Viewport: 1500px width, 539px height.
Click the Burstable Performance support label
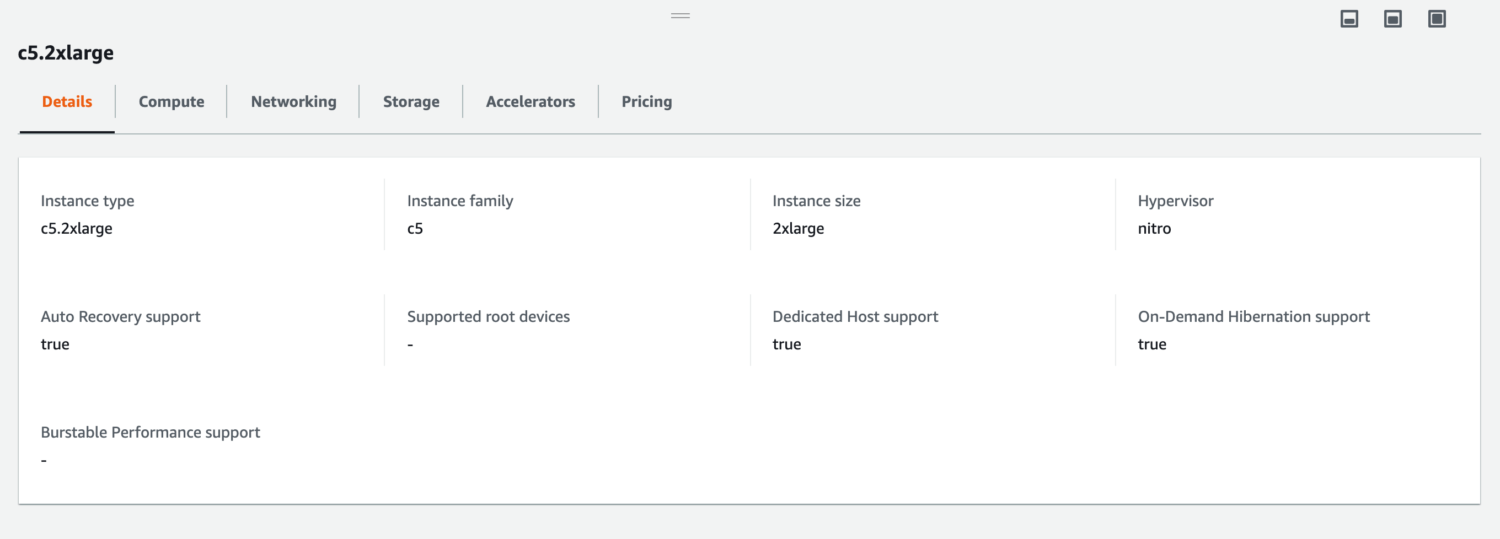(150, 433)
